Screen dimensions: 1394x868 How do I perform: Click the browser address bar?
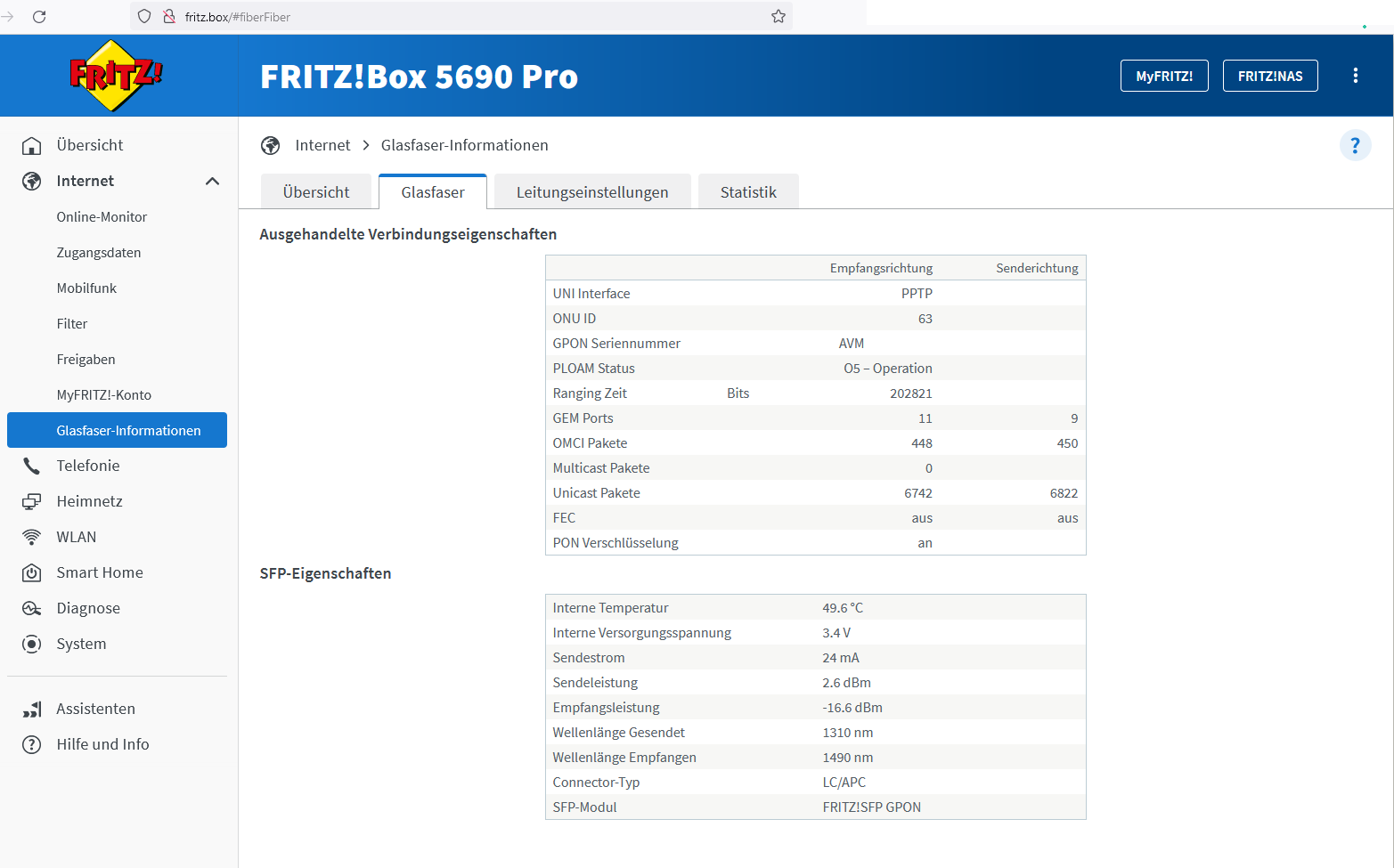coord(461,16)
